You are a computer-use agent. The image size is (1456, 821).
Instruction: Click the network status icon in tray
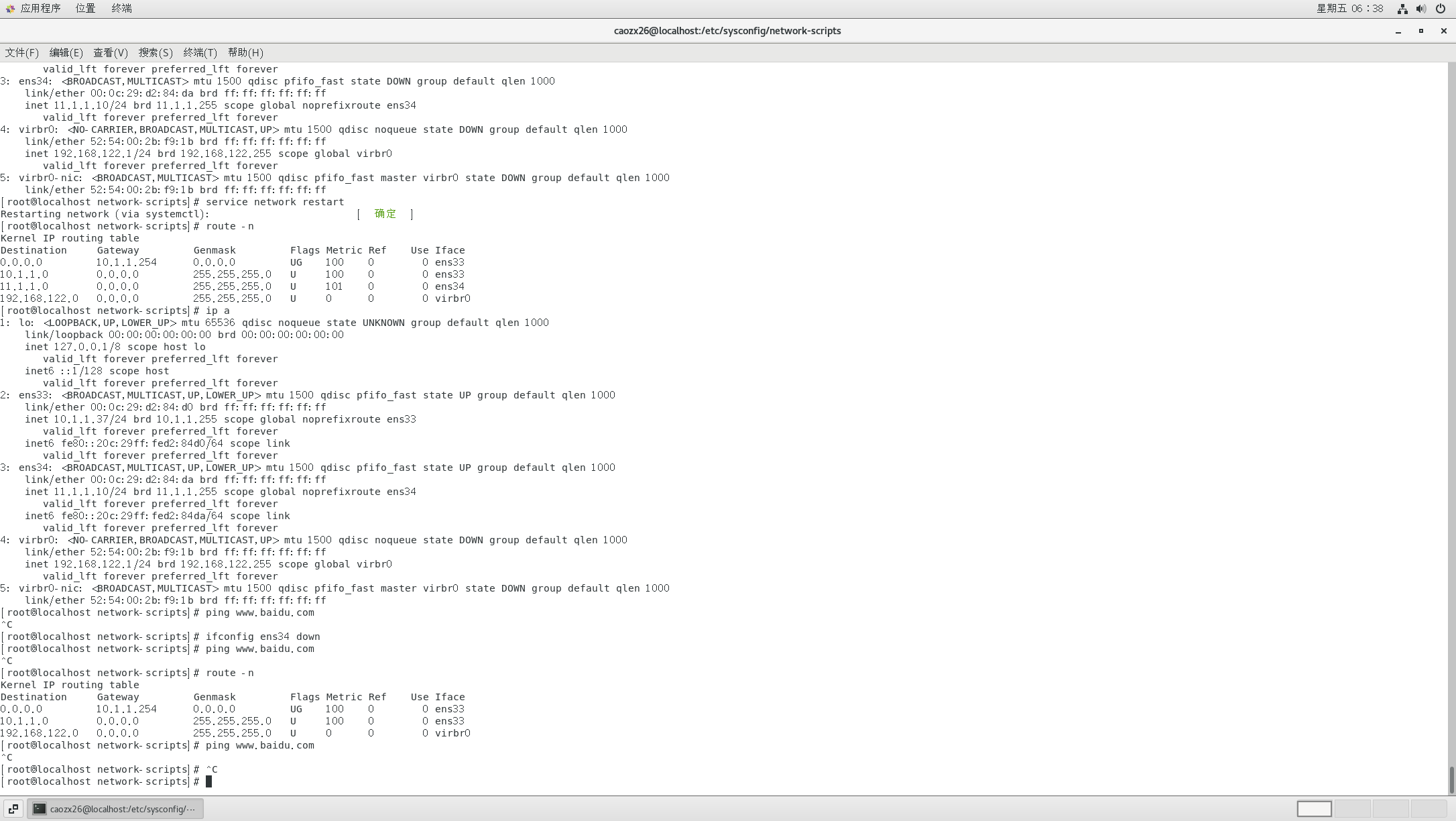[x=1402, y=9]
